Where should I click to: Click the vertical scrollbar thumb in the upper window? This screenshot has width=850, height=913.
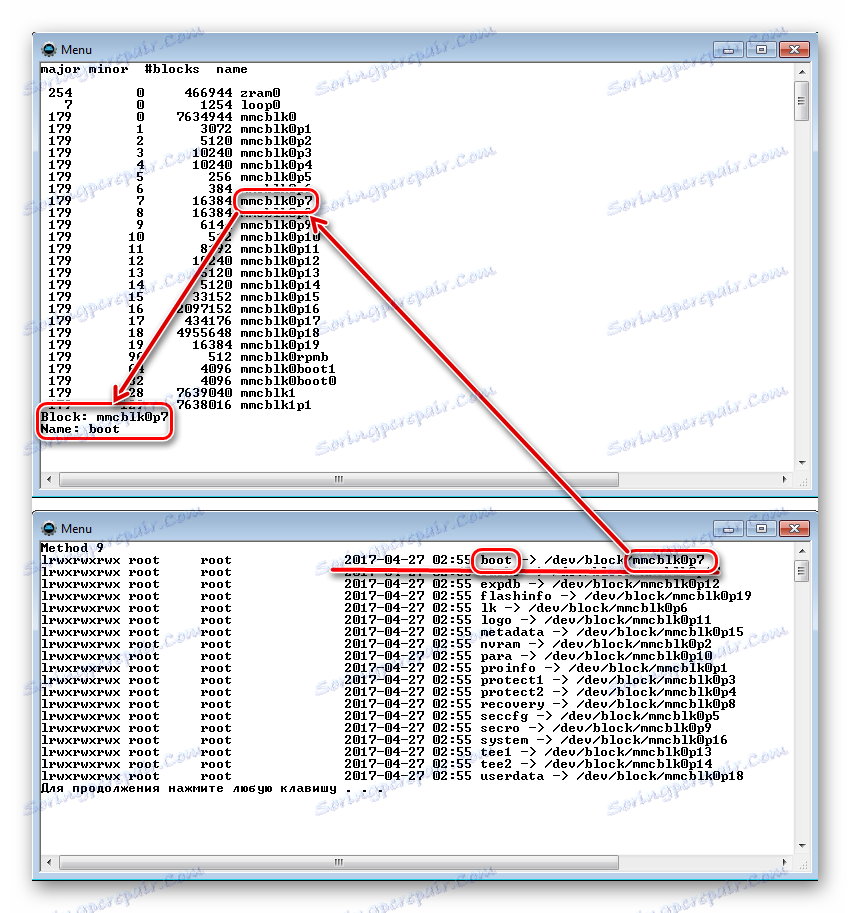tap(802, 101)
